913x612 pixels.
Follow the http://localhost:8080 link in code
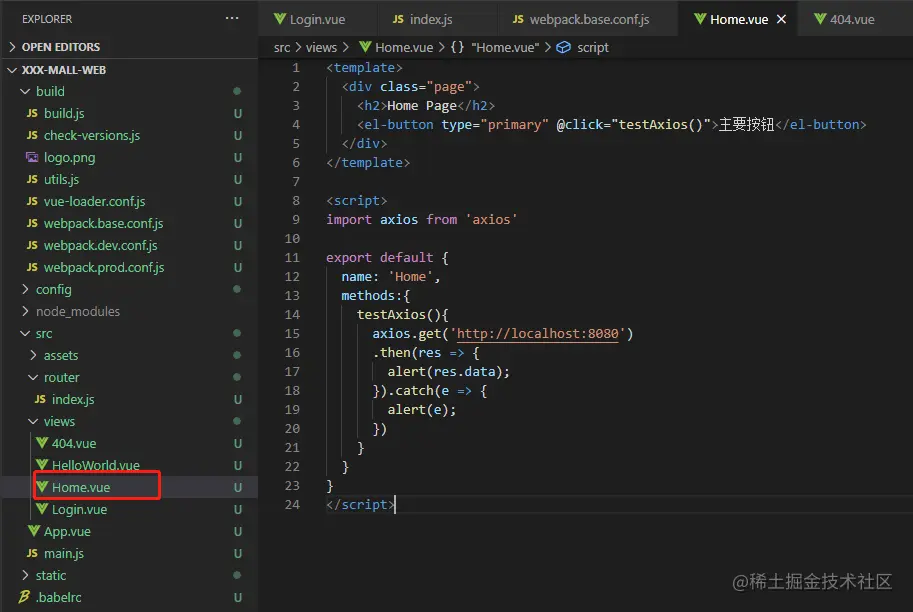click(537, 333)
